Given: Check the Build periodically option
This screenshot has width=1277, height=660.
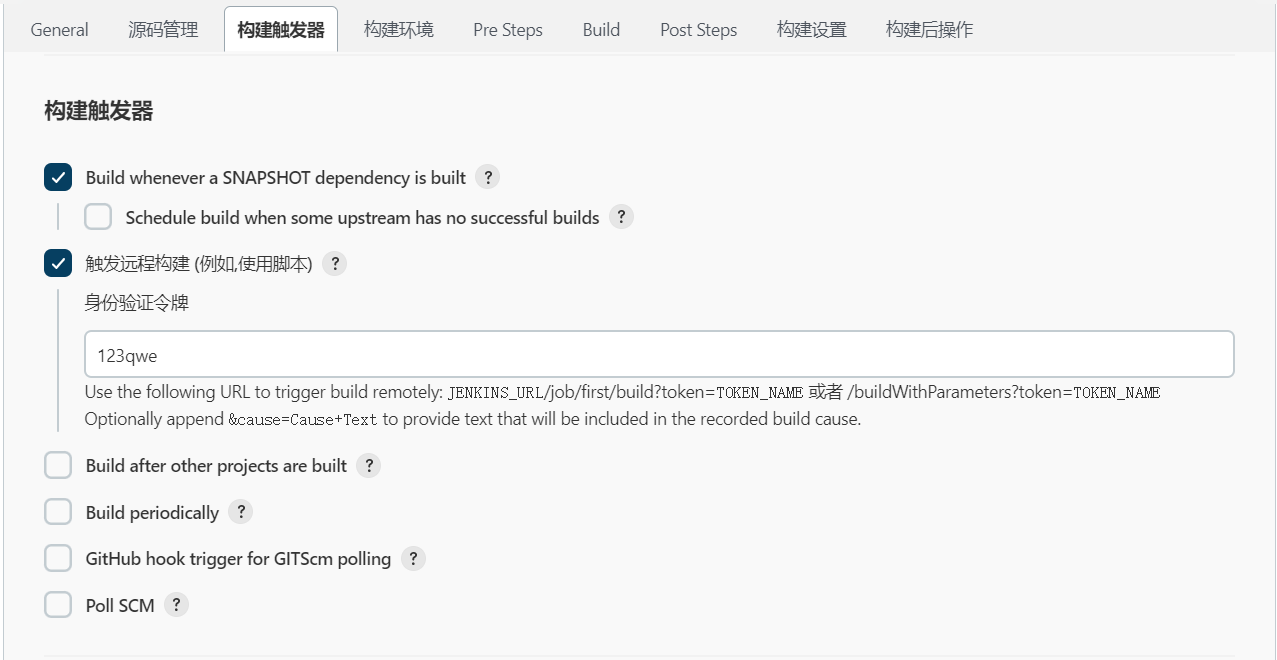Looking at the screenshot, I should point(58,512).
